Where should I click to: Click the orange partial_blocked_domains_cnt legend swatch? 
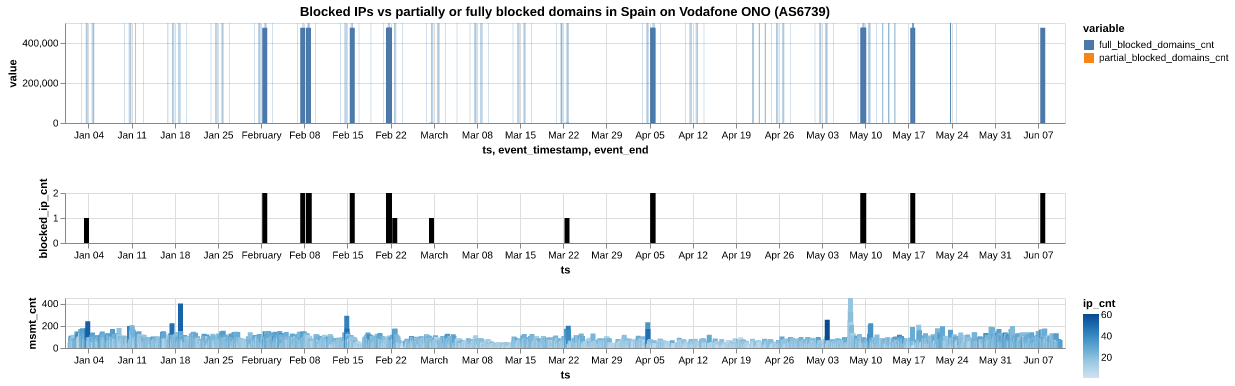[1089, 59]
